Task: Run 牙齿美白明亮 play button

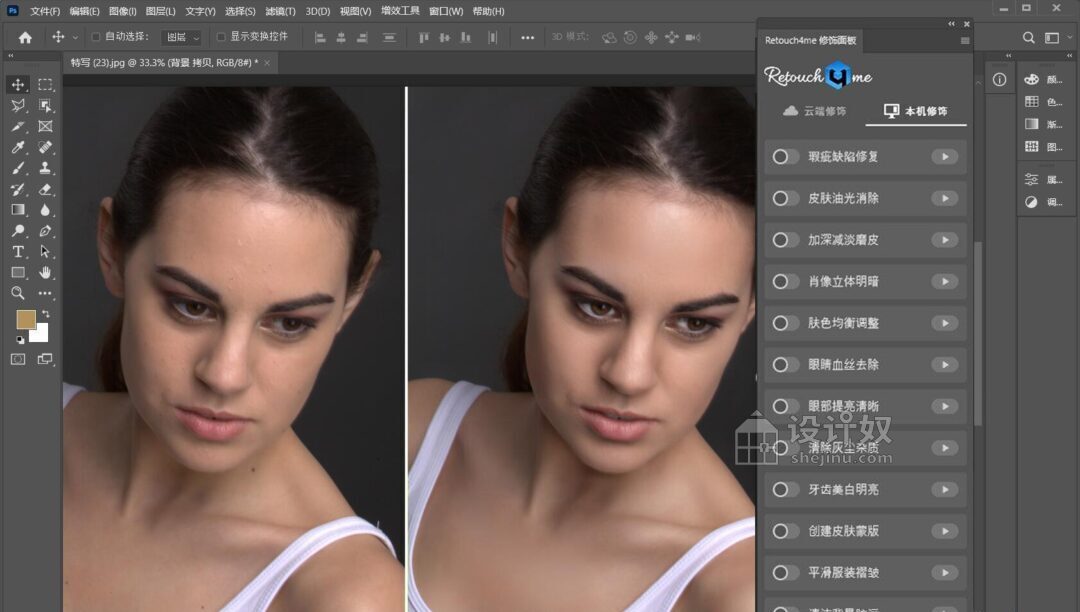Action: (944, 489)
